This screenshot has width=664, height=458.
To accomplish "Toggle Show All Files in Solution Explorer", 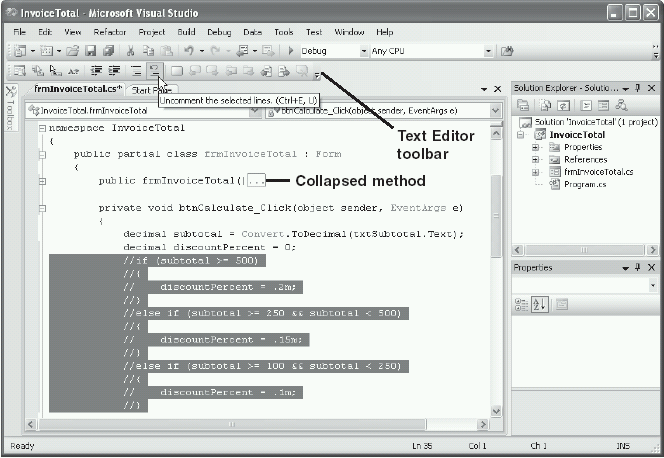I will (546, 105).
